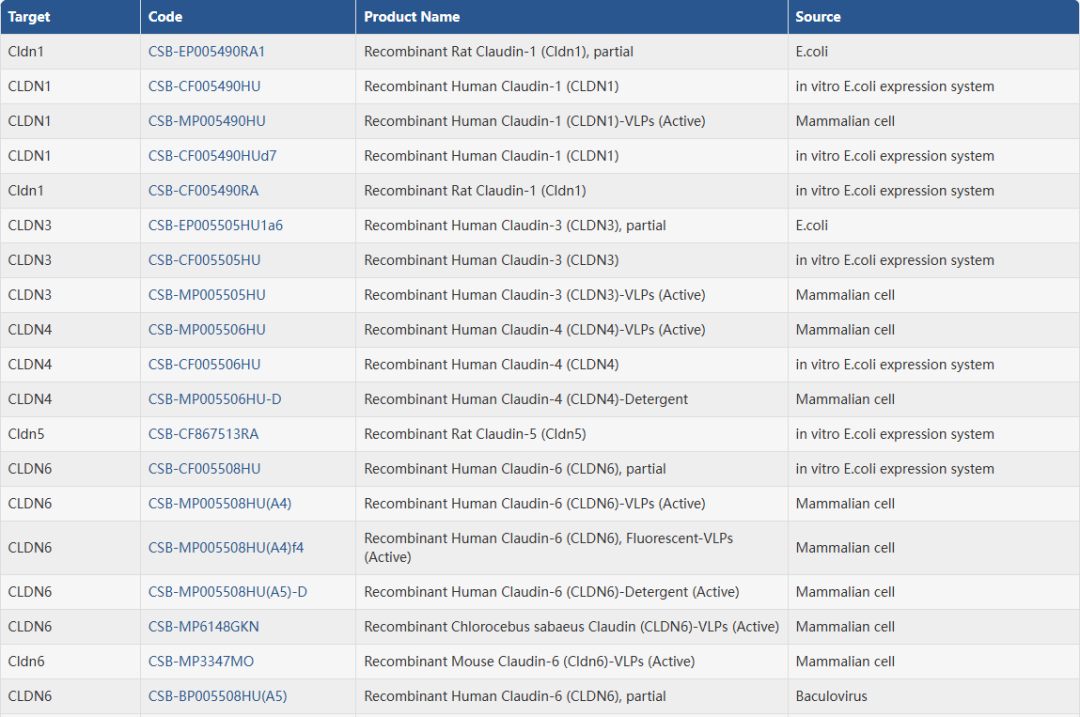Select the CSB-CF005490HUd7 code link
Screen dimensions: 1080x717
[x=212, y=156]
